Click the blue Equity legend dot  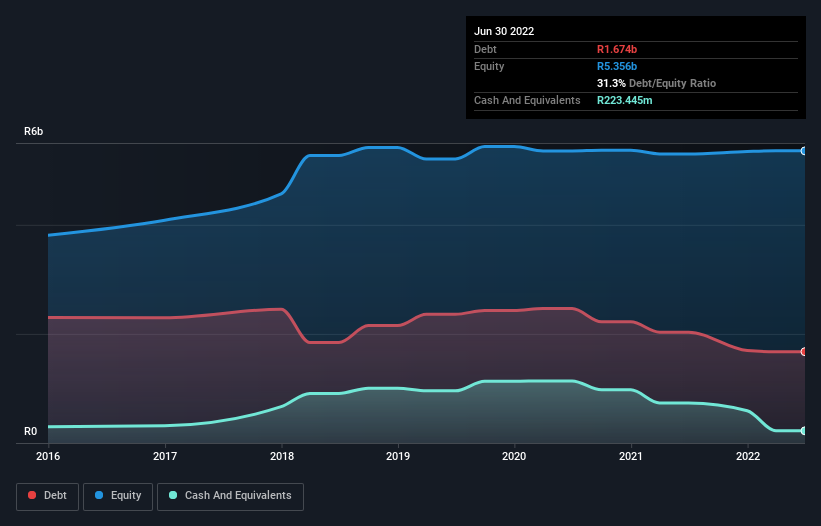pos(99,495)
